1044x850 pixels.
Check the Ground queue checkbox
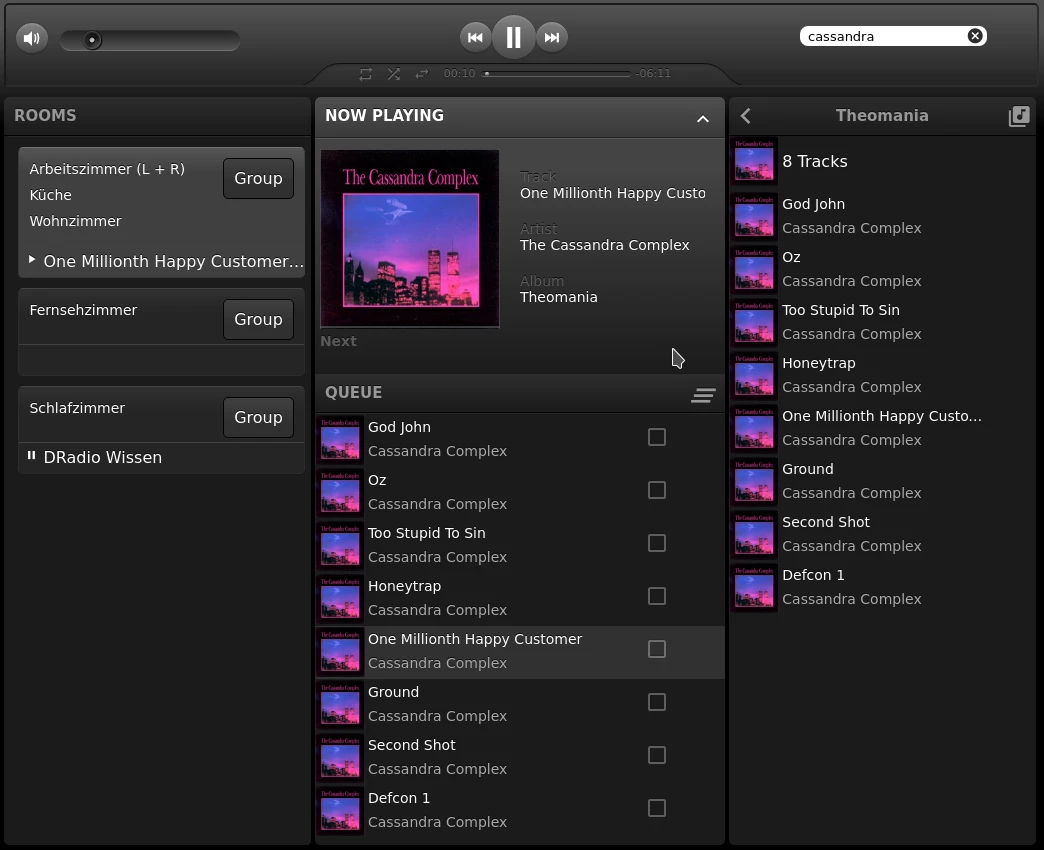pyautogui.click(x=656, y=702)
